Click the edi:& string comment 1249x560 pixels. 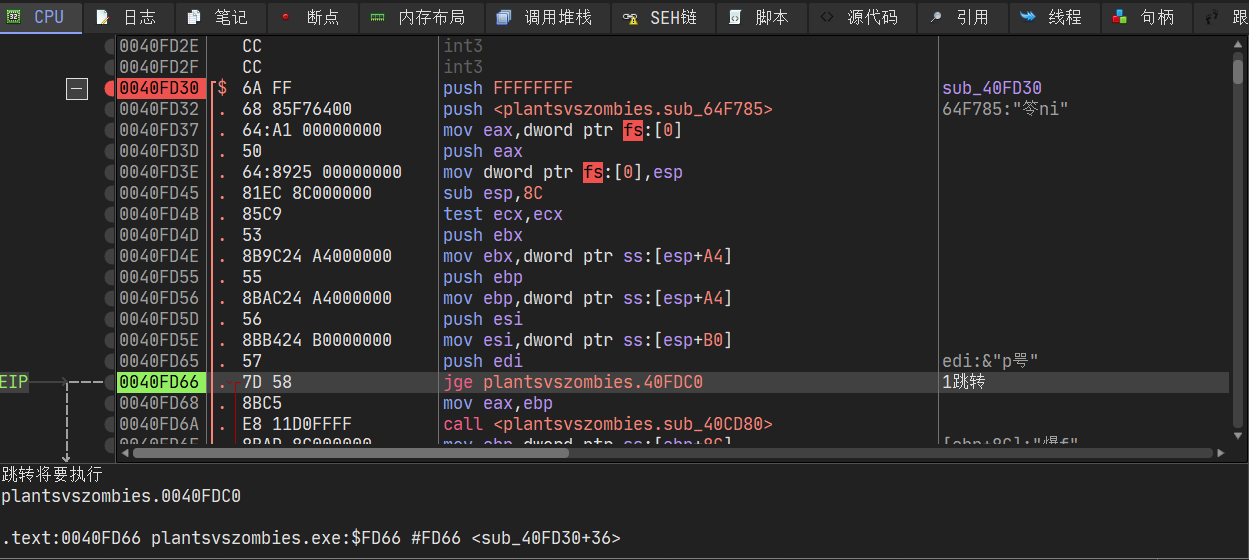(x=992, y=361)
